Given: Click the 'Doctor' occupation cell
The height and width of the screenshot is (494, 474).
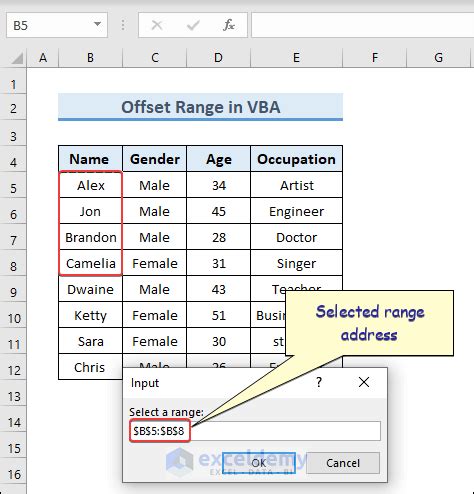Looking at the screenshot, I should coord(296,237).
